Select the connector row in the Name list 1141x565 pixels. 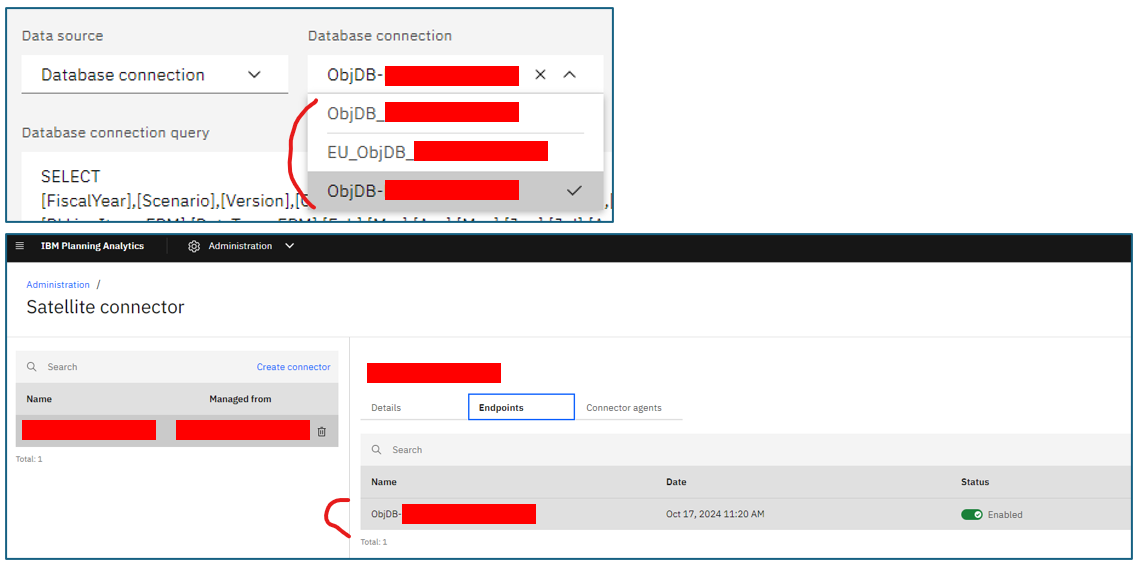coord(177,431)
